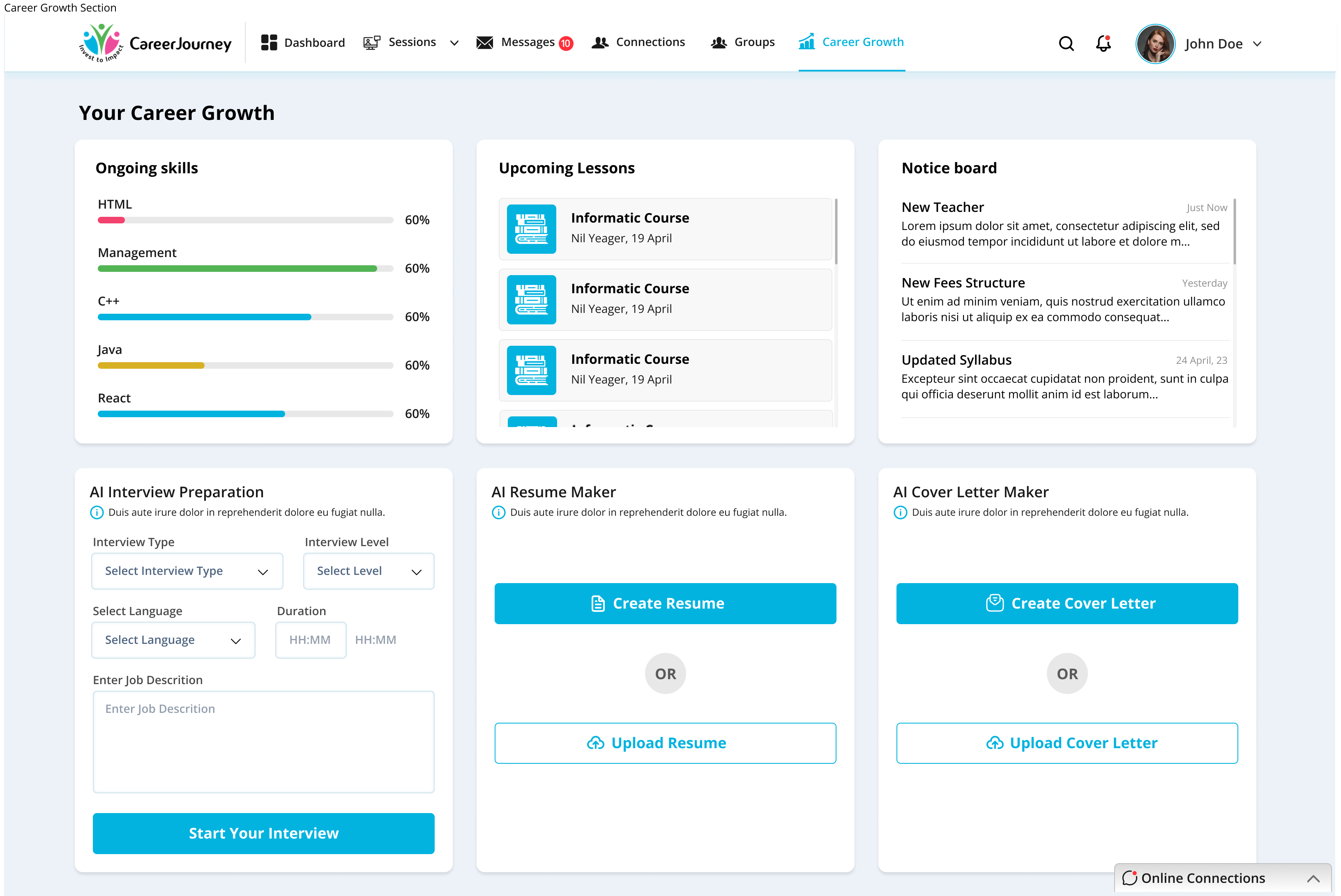Open the Select Interview Type dropdown

(187, 571)
